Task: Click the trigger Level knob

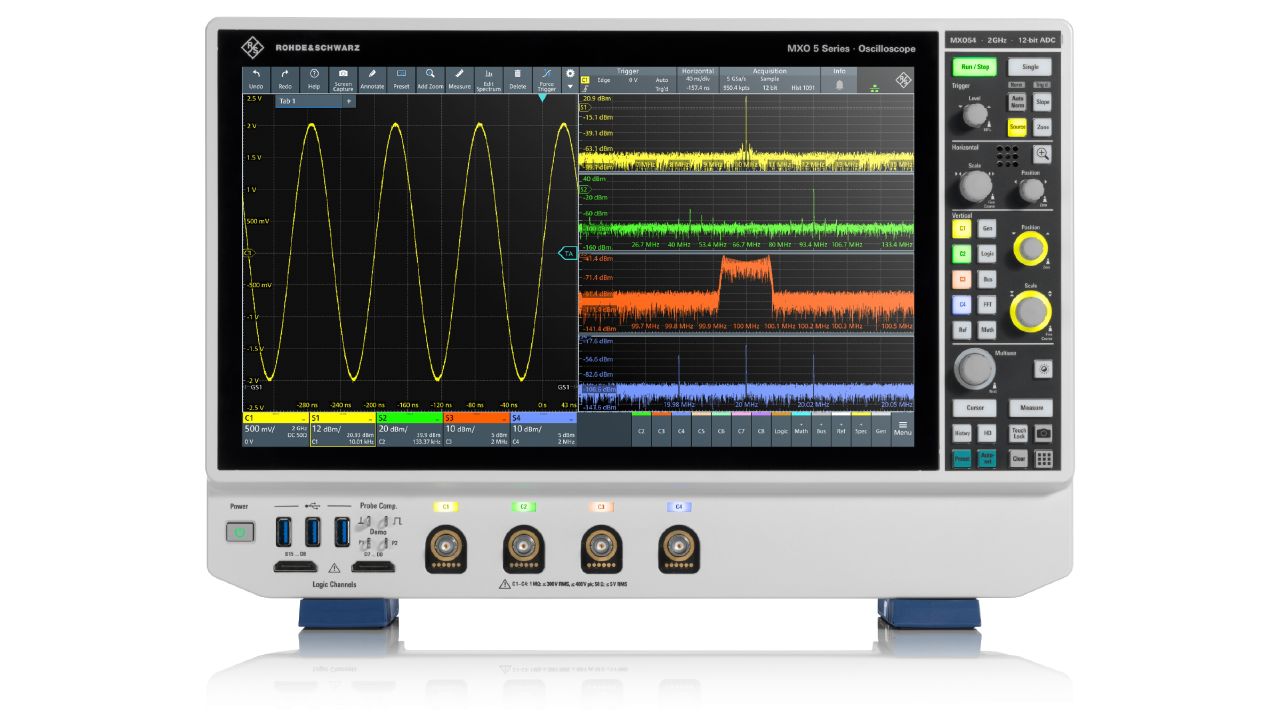Action: pos(972,116)
